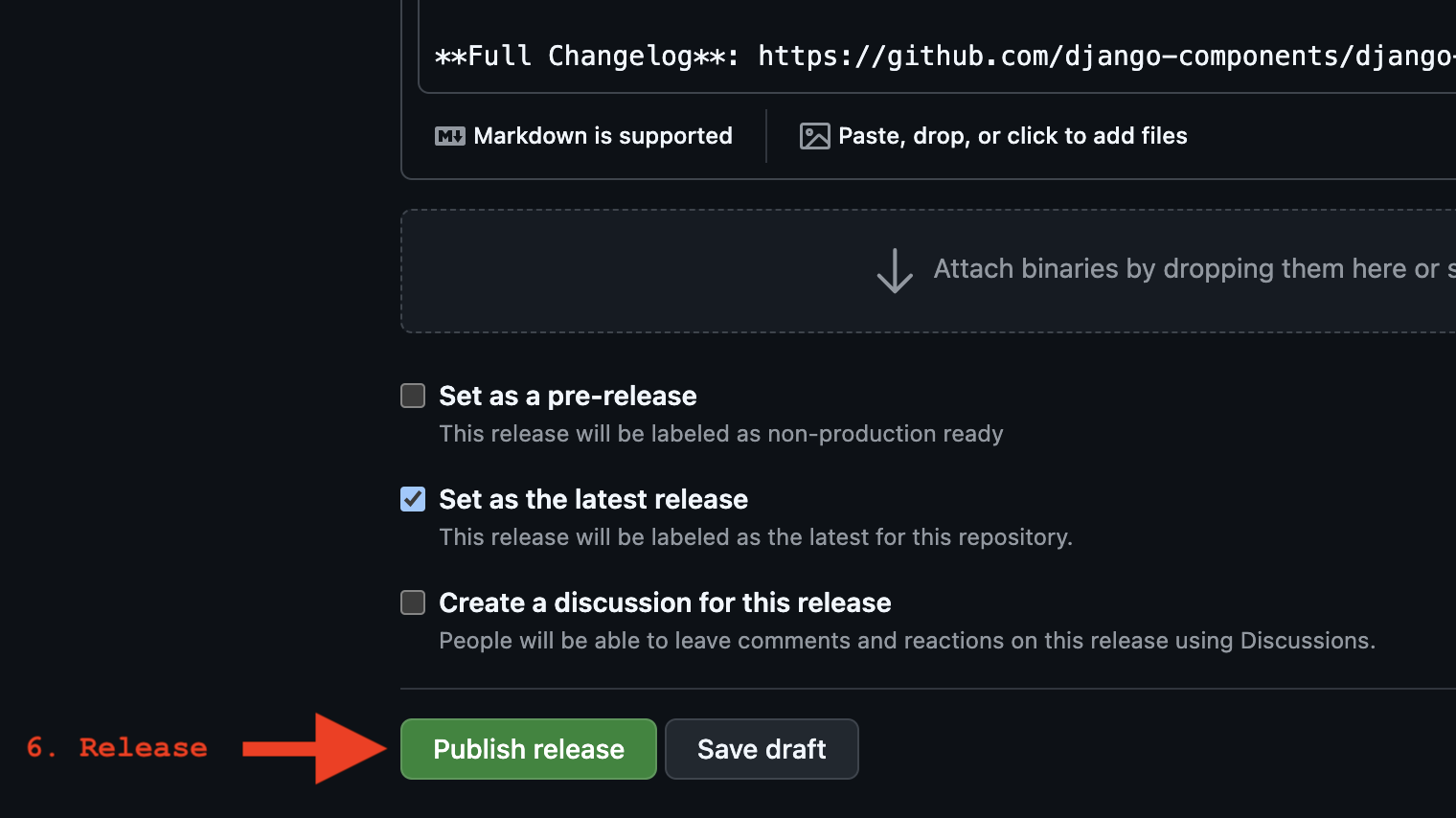Screen dimensions: 1456x818
Task: Select the checked checkbox's blue checkmark icon
Action: tap(412, 499)
